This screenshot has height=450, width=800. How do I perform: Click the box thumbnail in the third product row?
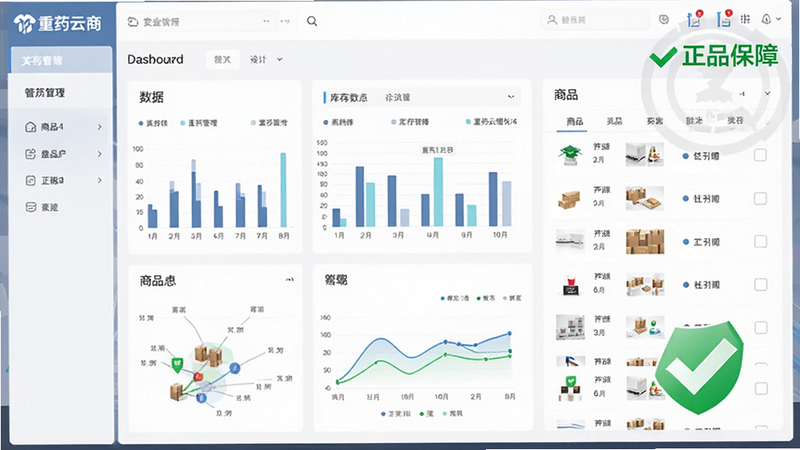click(645, 241)
